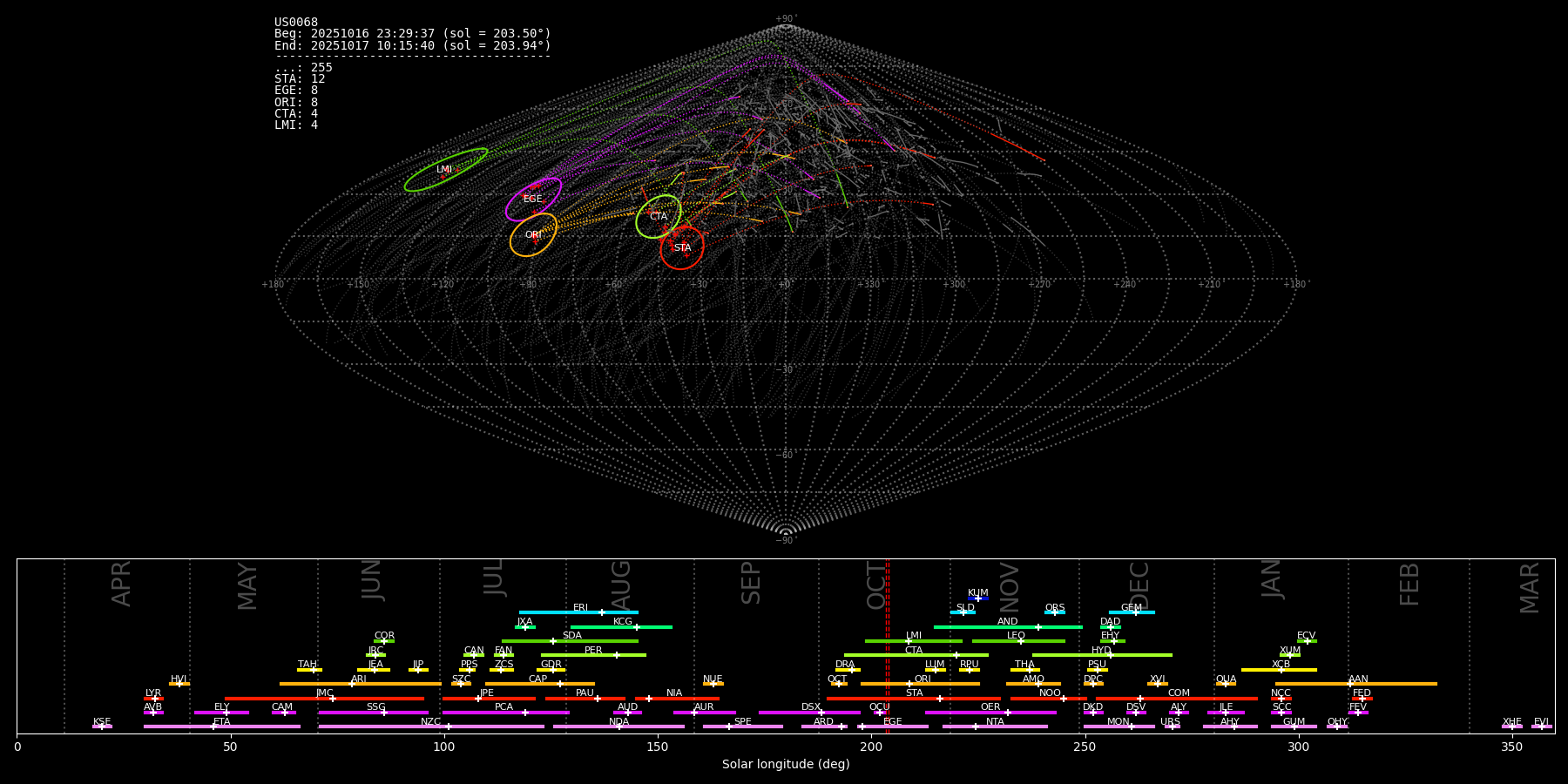Click the STA bar on the timeline

coord(914,698)
